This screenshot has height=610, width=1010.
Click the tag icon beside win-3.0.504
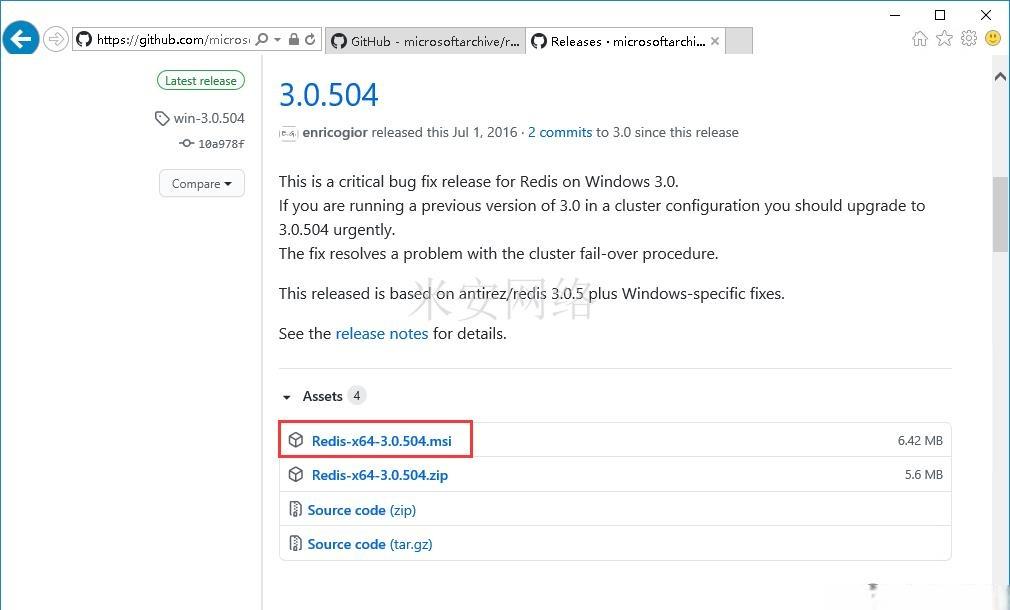(162, 119)
